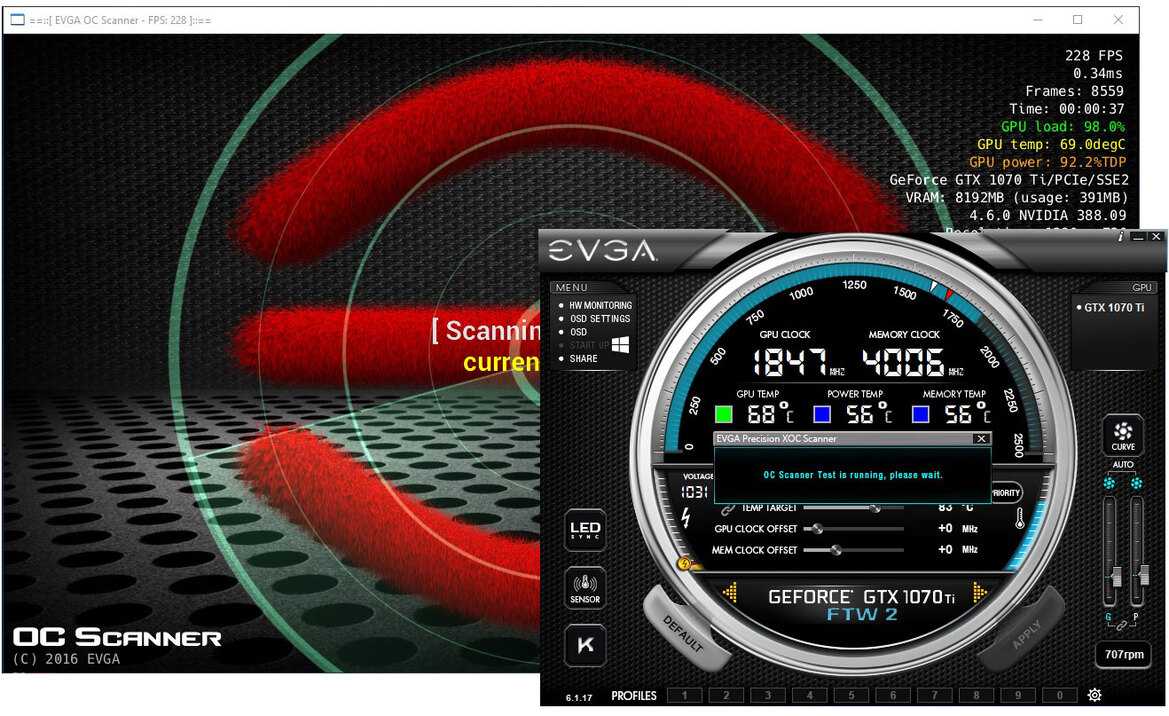Adjust the Mem Clock Offset slider
Viewport: 1169px width, 716px height.
[x=854, y=550]
